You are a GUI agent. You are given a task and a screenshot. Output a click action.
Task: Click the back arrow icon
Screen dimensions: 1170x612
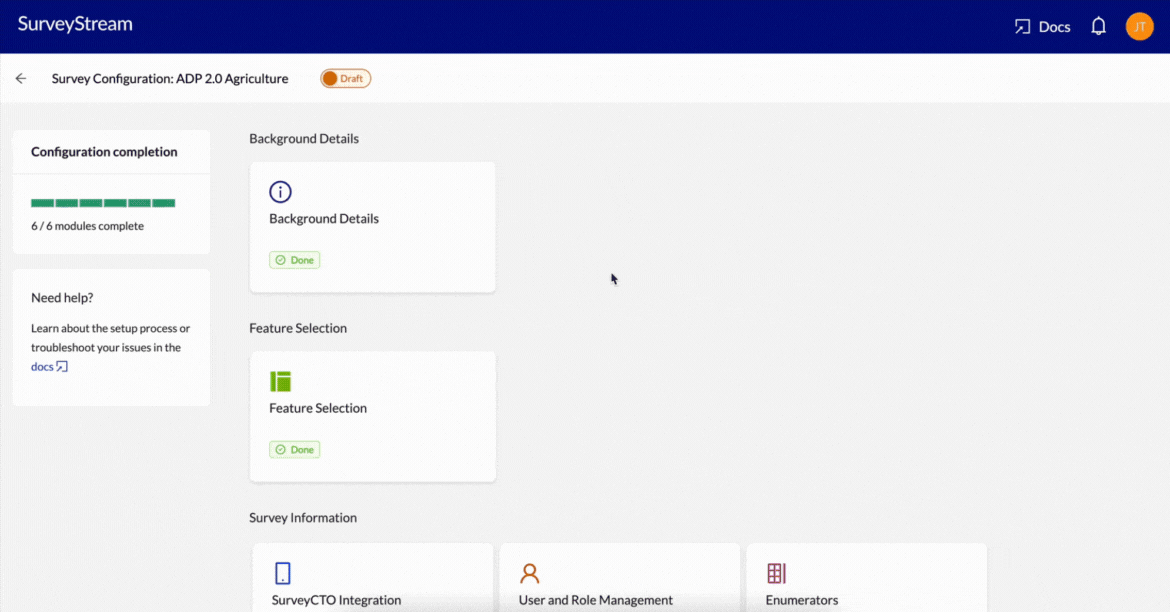[21, 78]
